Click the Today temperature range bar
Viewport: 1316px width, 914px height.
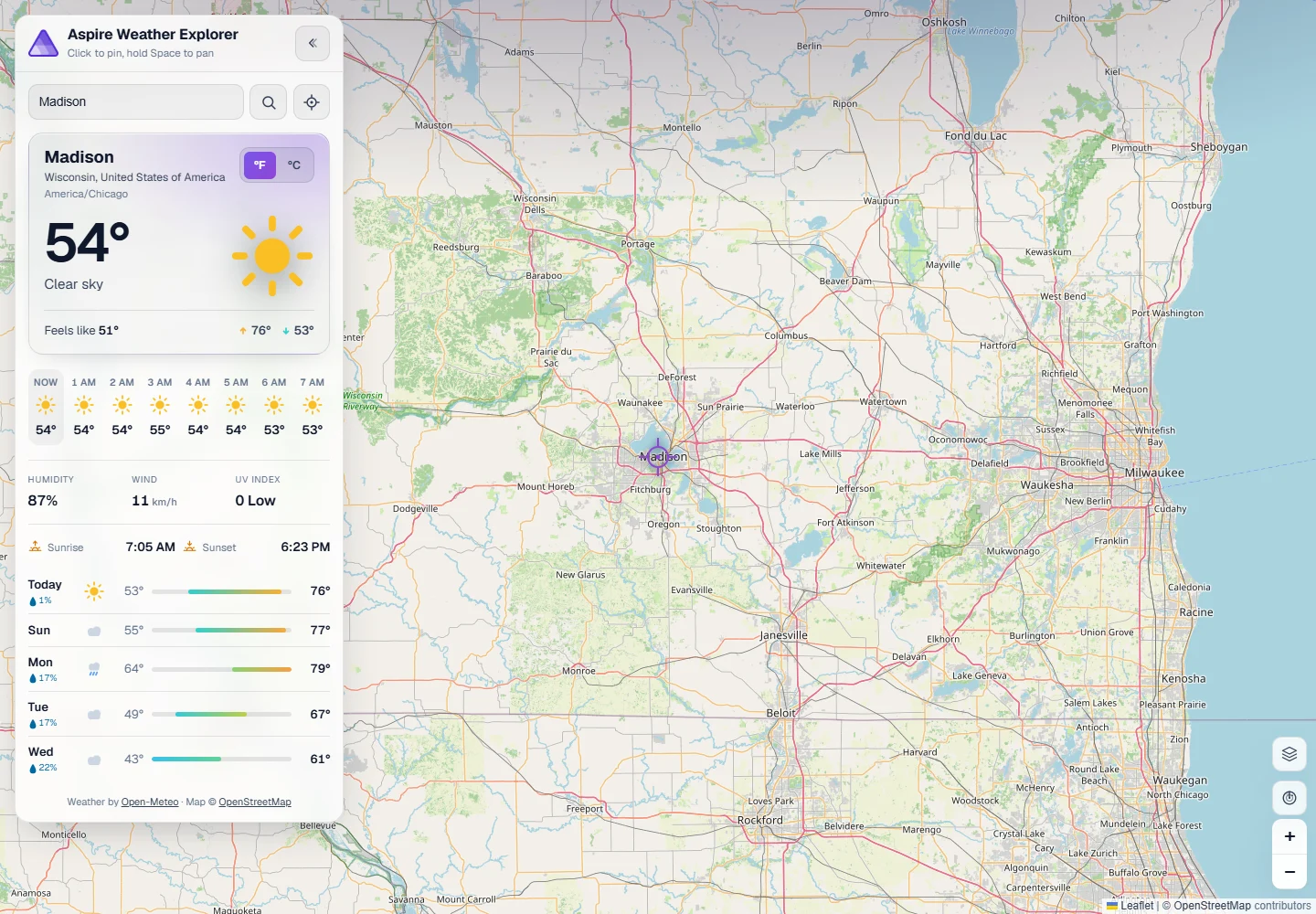[222, 591]
